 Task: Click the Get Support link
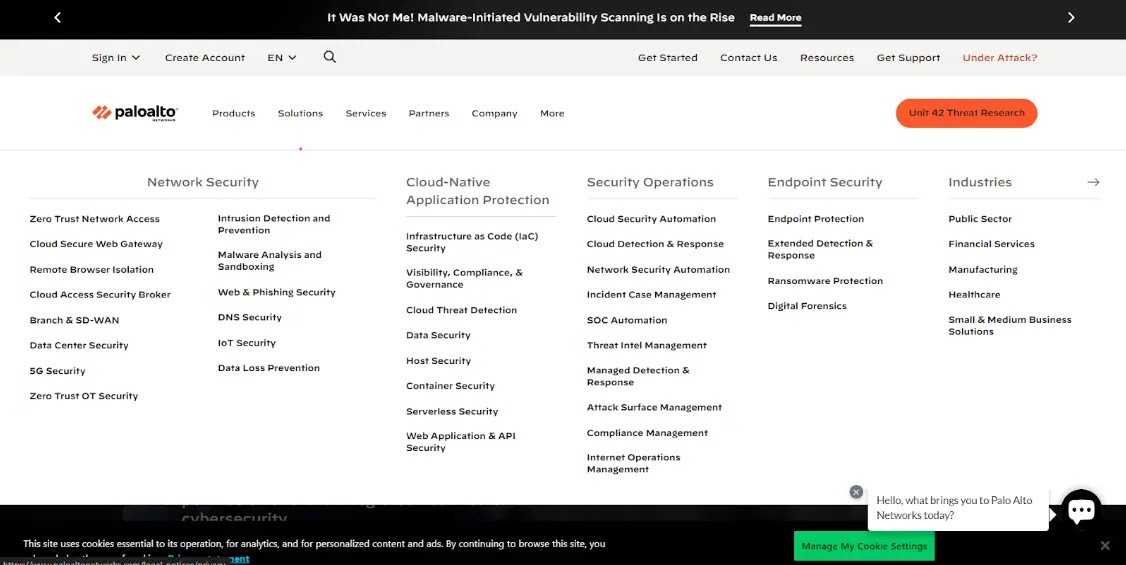(x=908, y=57)
